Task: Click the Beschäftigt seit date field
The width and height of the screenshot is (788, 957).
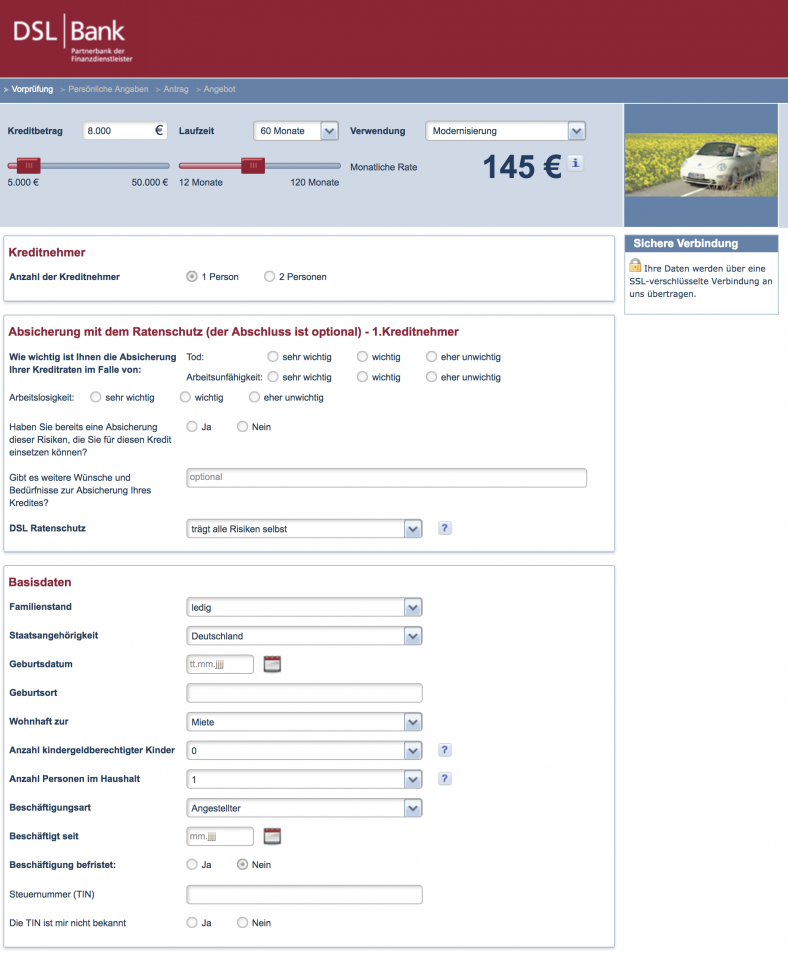Action: (220, 836)
